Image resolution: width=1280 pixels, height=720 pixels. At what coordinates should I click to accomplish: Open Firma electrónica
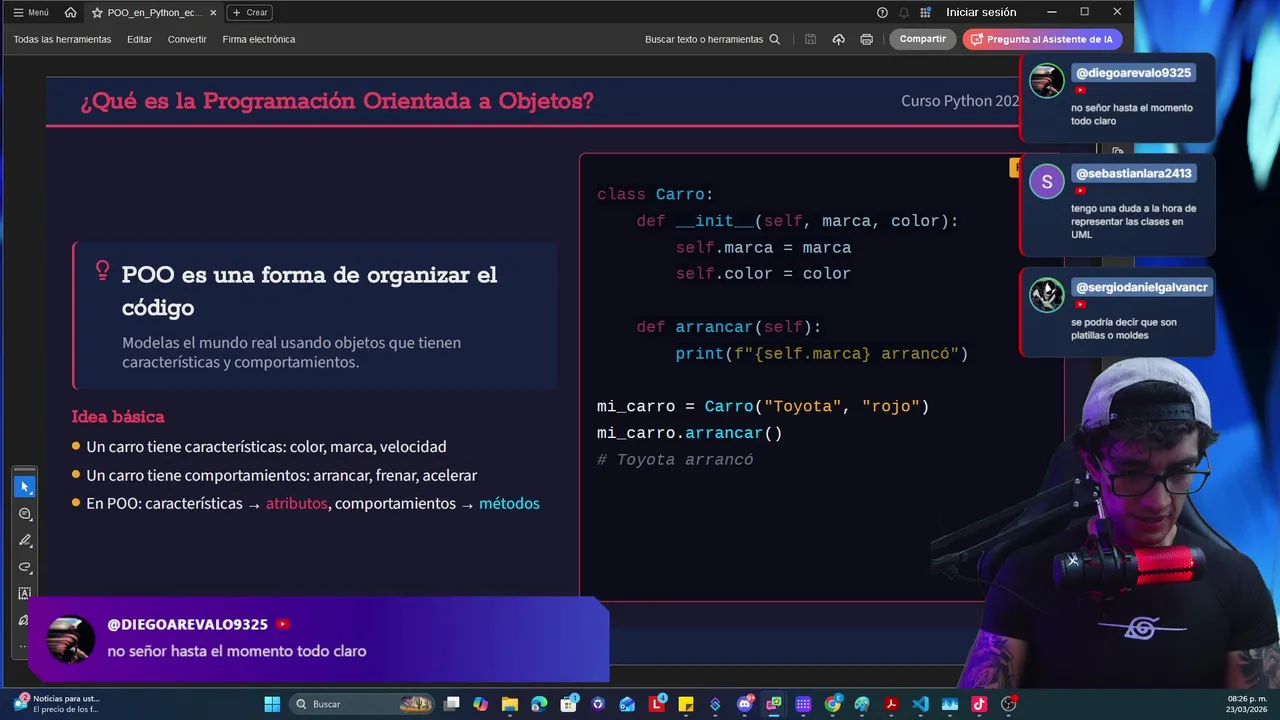259,39
